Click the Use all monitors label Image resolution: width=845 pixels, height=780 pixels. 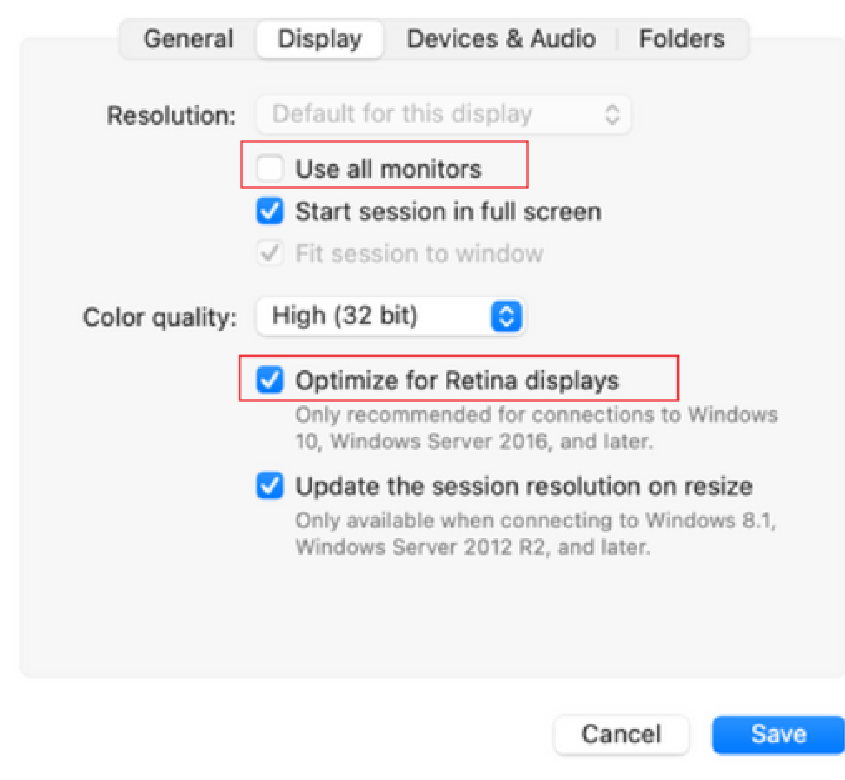coord(388,169)
